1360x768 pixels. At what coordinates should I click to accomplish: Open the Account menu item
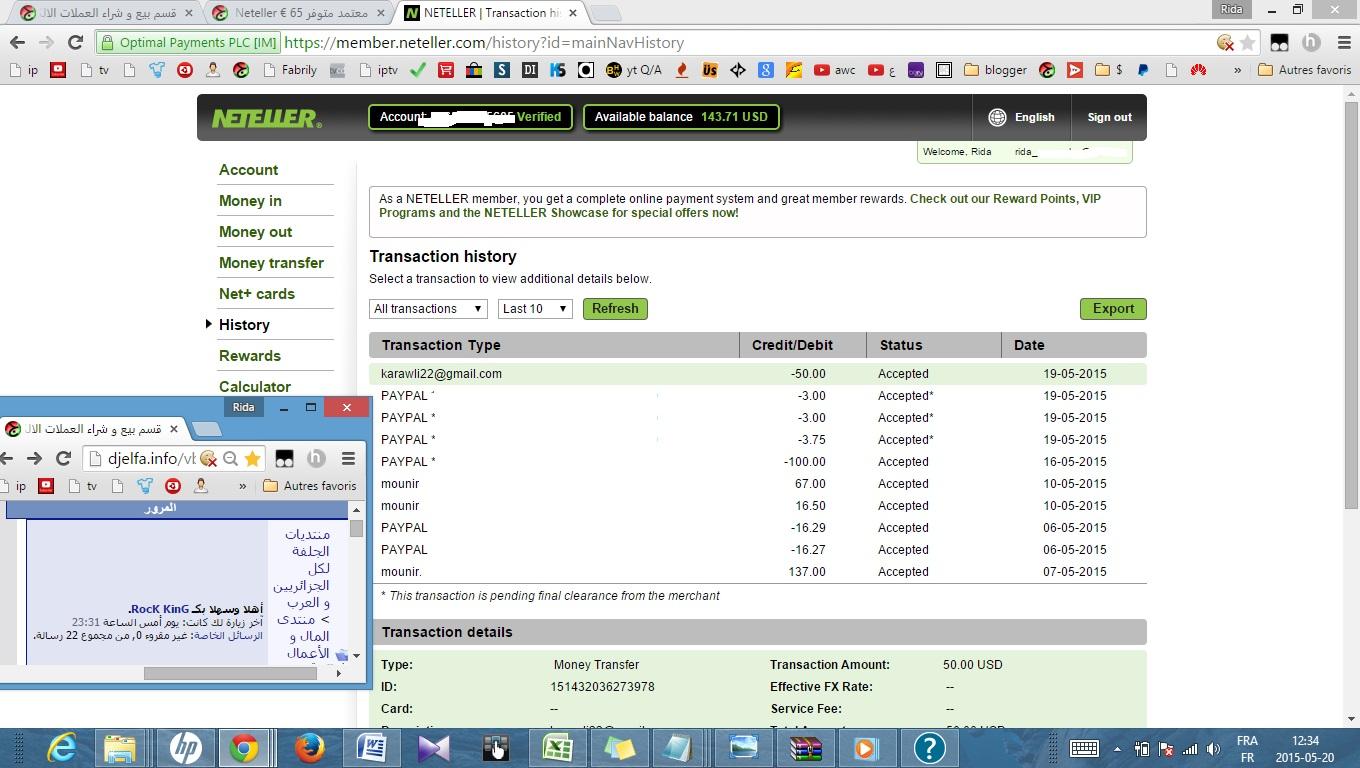coord(249,170)
